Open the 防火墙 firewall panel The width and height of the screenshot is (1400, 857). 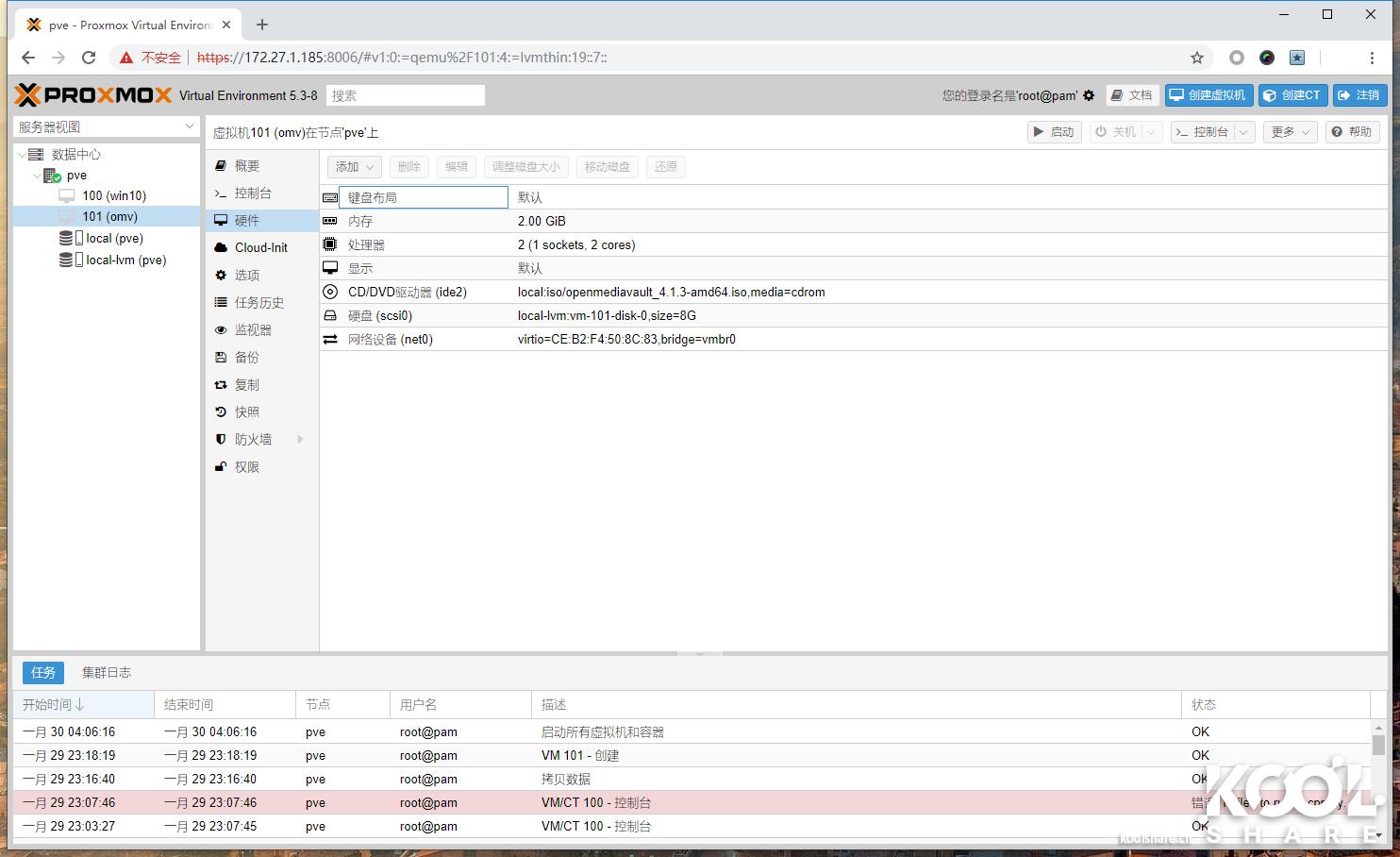pyautogui.click(x=253, y=439)
